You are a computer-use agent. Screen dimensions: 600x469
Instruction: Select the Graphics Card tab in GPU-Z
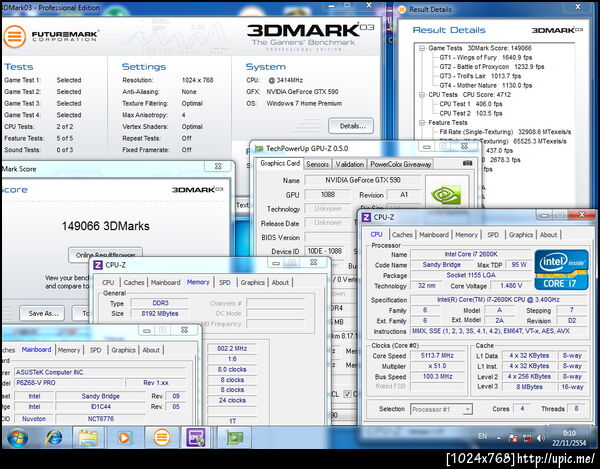click(280, 163)
